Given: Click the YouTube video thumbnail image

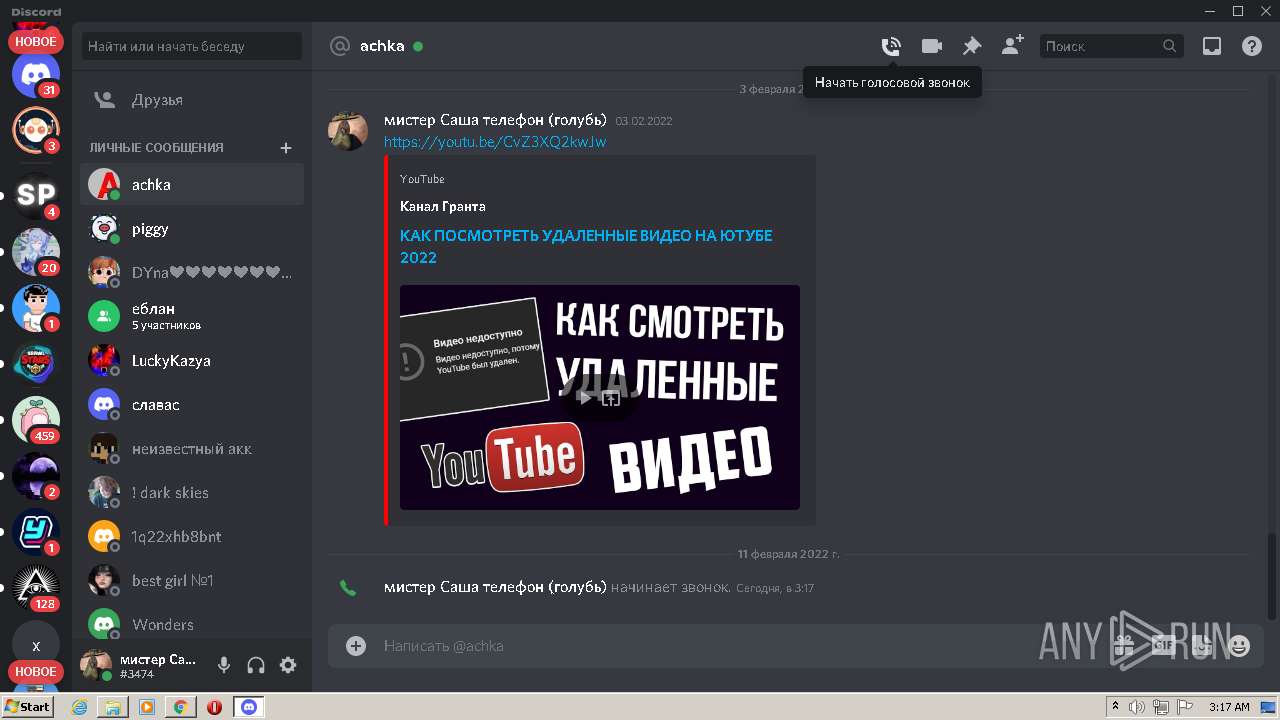Looking at the screenshot, I should (x=600, y=397).
